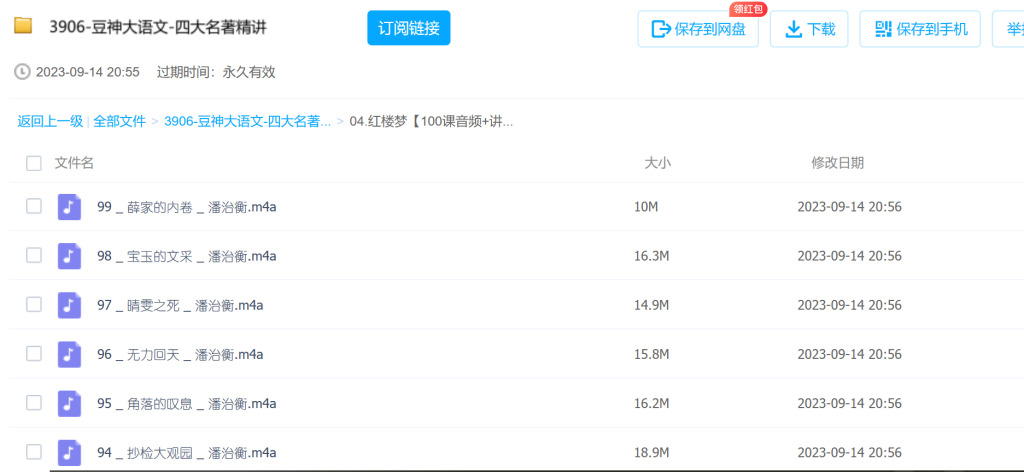Click the 18.9M size value
This screenshot has height=472, width=1024.
coord(652,452)
